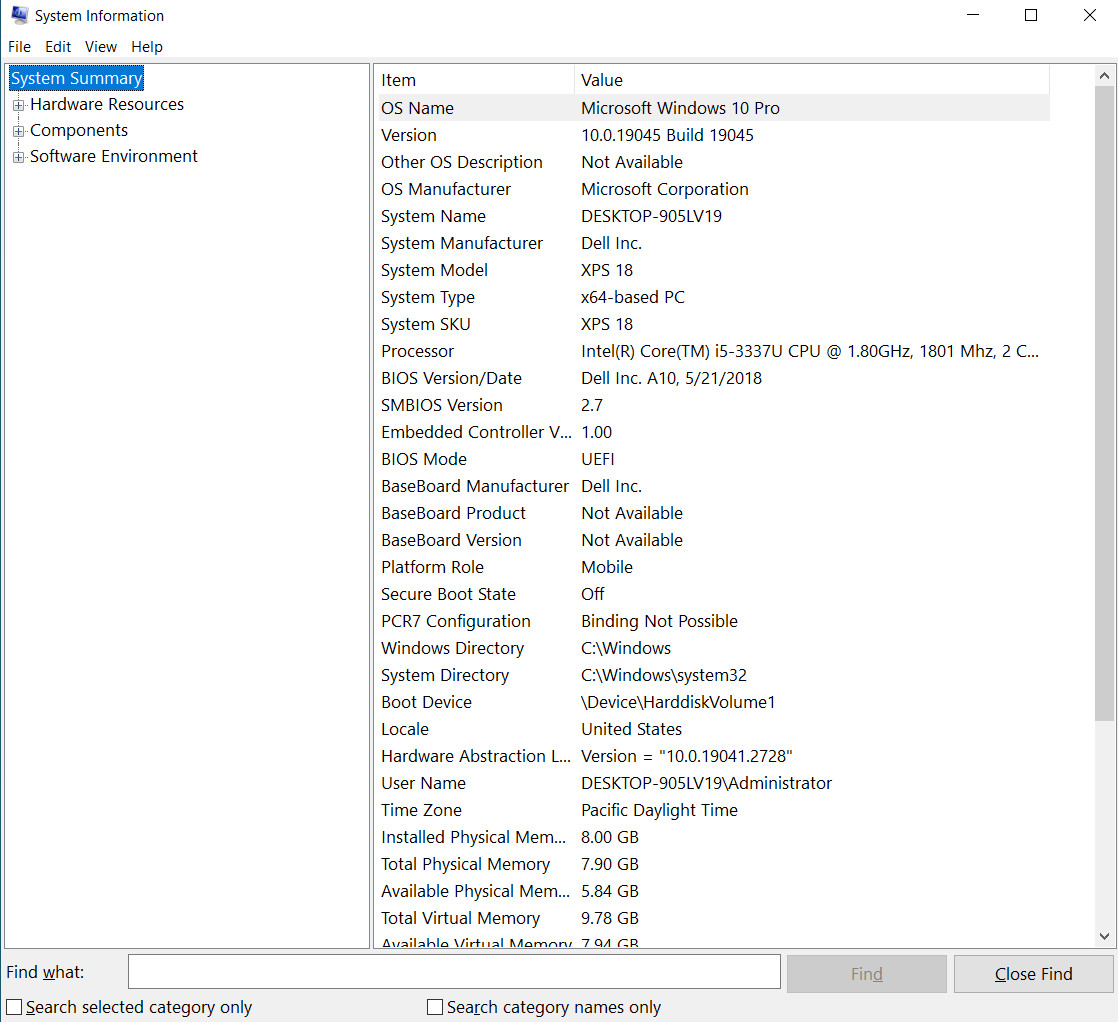
Task: Select the BIOS Version/Date row
Action: [x=714, y=379]
